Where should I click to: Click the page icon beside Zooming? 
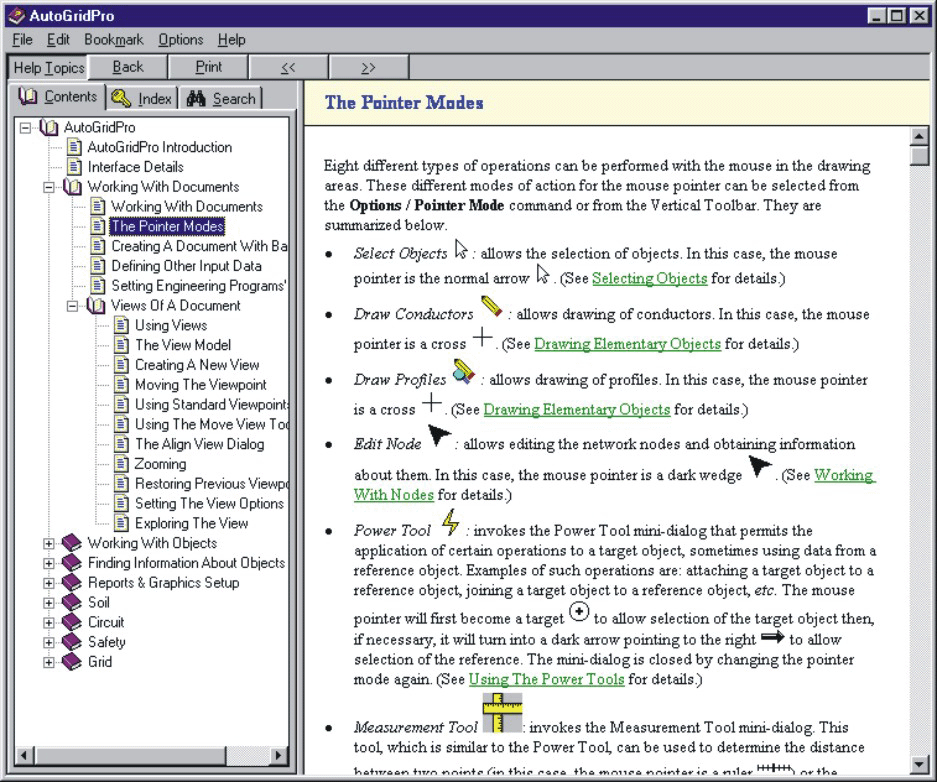coord(121,464)
